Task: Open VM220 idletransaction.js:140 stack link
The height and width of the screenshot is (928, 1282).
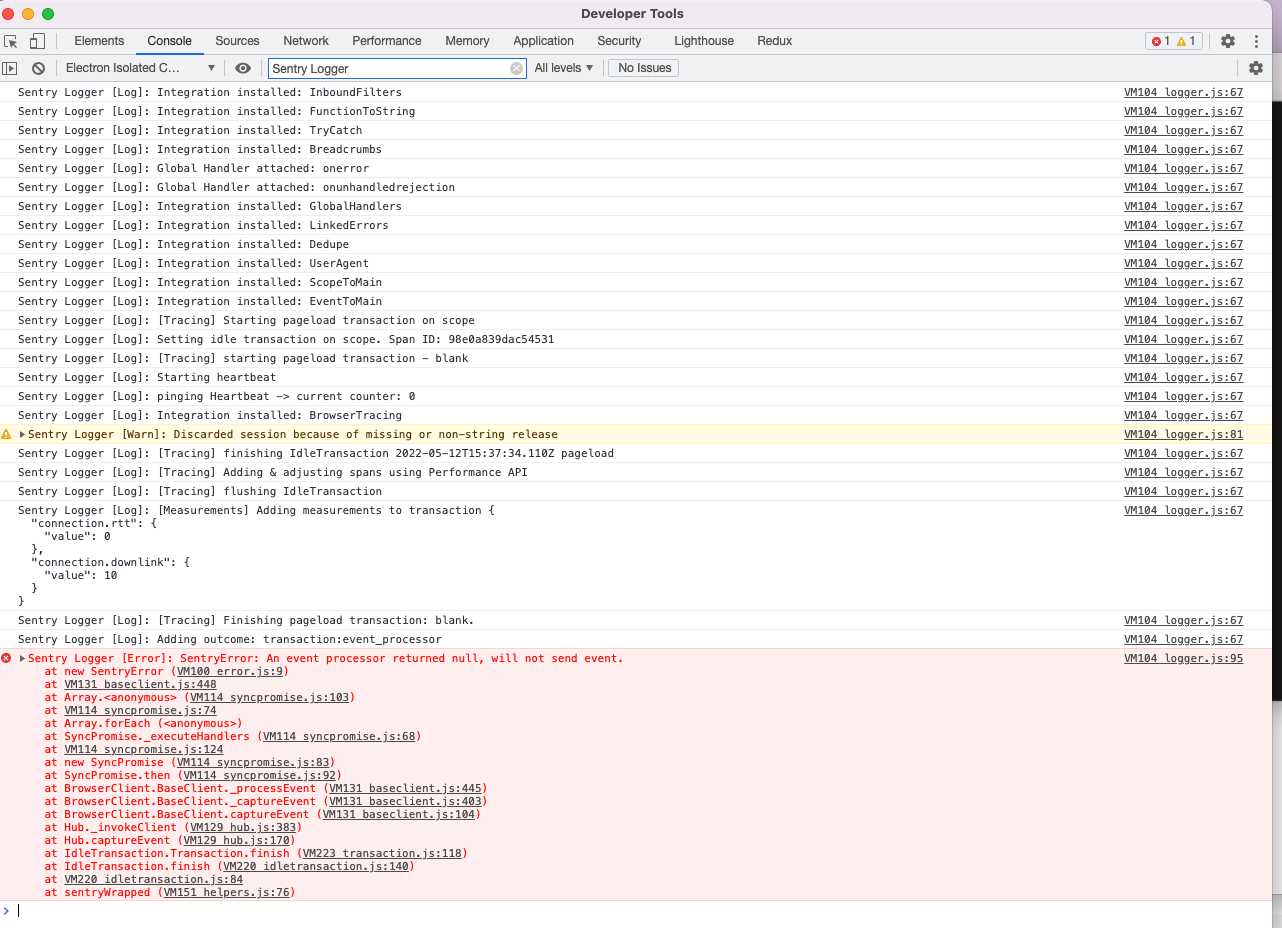Action: pyautogui.click(x=316, y=866)
